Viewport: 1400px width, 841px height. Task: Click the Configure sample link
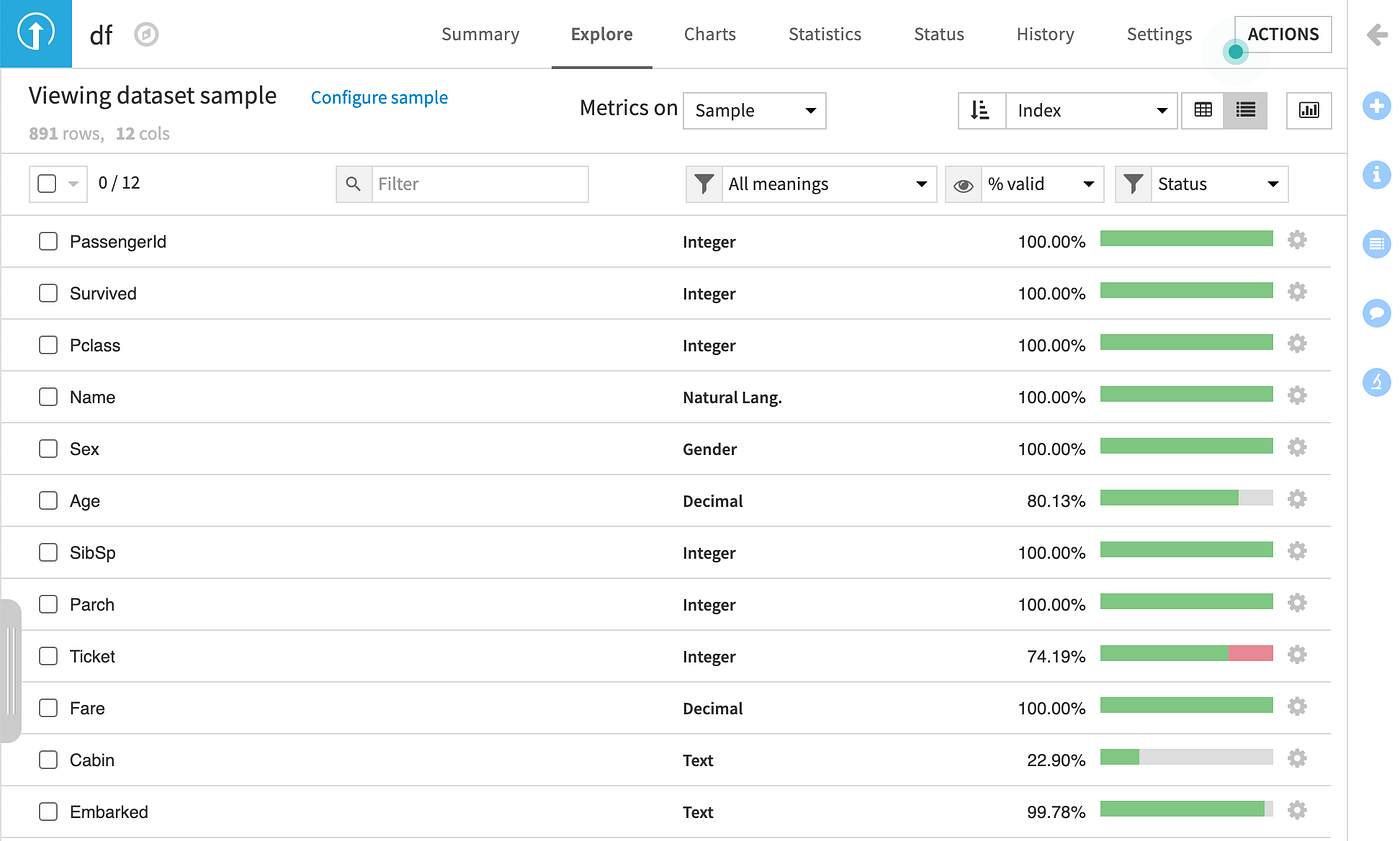click(x=379, y=97)
